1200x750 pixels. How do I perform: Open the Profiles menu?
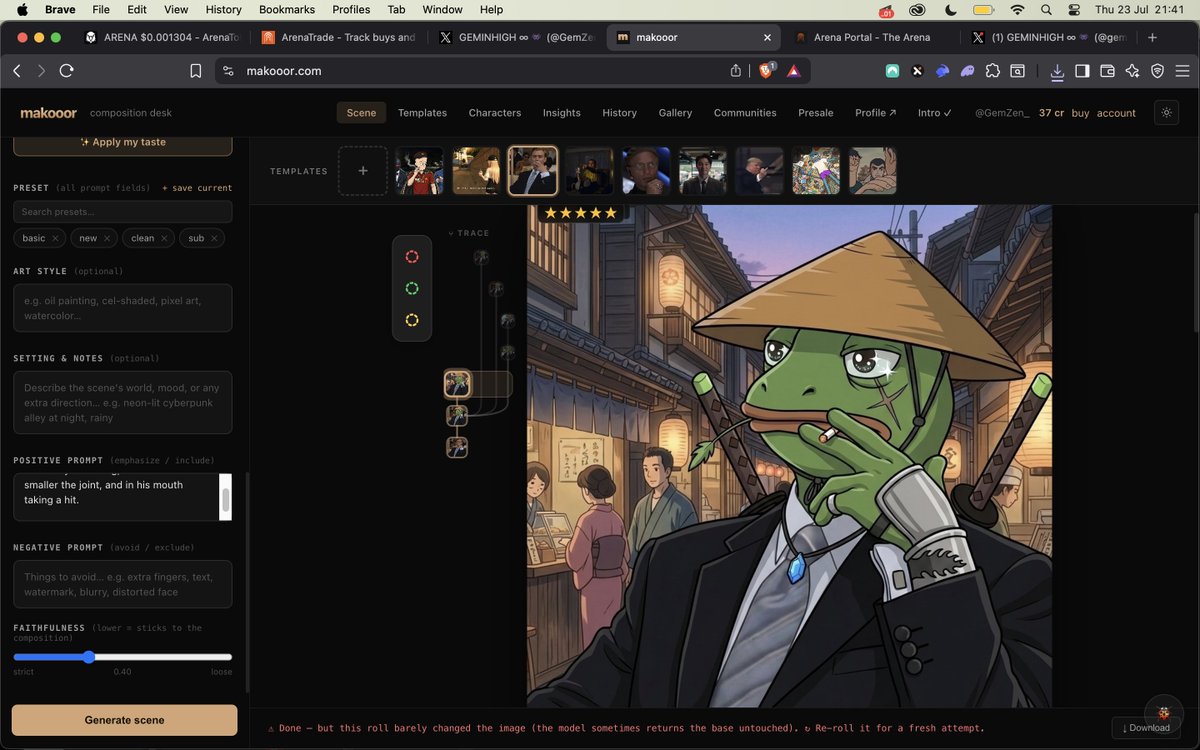pyautogui.click(x=351, y=9)
